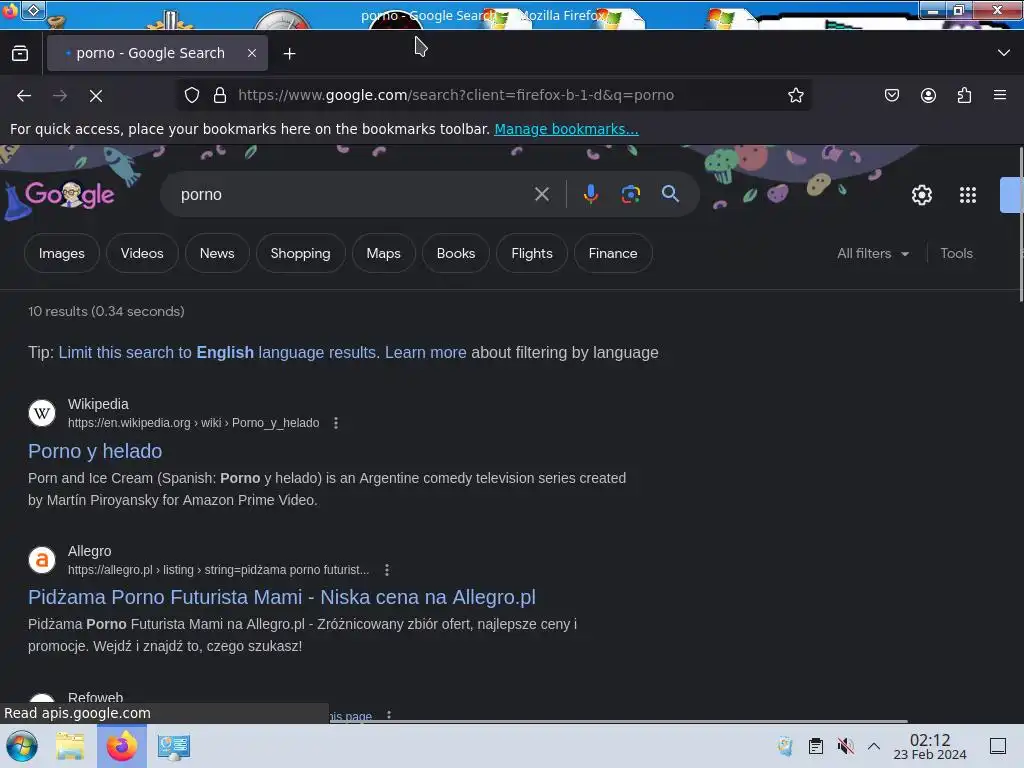1024x768 pixels.
Task: Open the Manage bookmarks link
Action: click(x=566, y=129)
